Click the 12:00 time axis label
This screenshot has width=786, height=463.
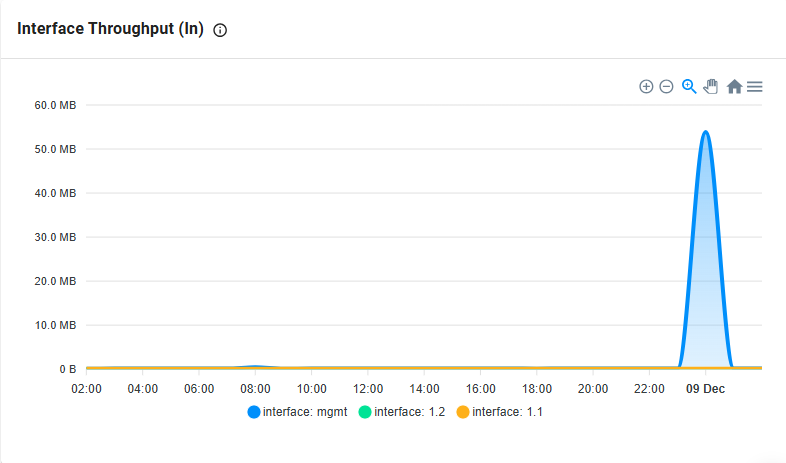pos(368,389)
